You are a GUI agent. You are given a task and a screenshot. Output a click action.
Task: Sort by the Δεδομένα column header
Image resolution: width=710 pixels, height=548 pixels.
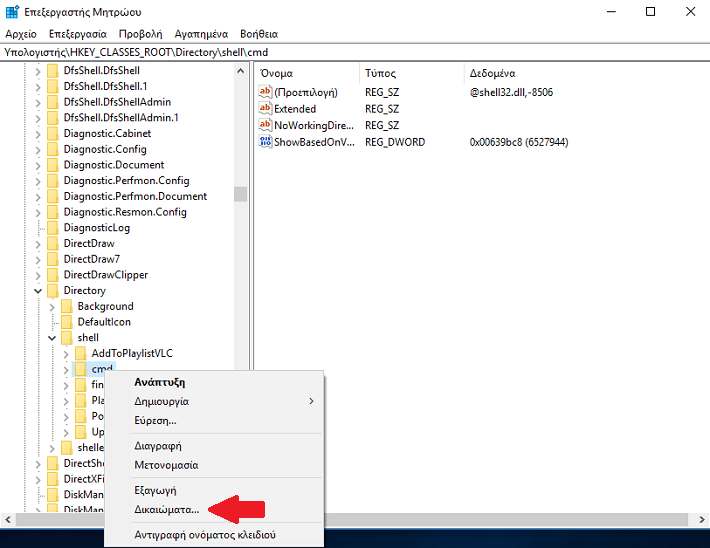[492, 73]
